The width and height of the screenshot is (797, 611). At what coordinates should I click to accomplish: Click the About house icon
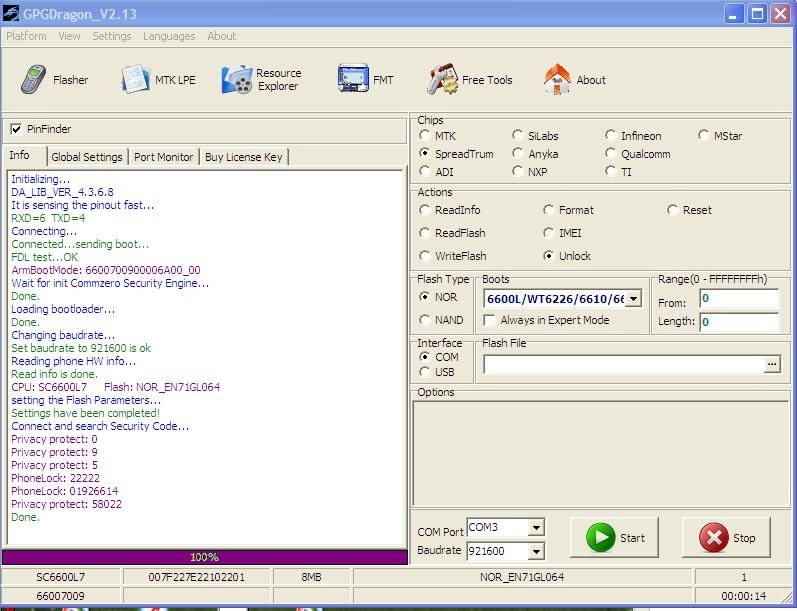pos(557,79)
